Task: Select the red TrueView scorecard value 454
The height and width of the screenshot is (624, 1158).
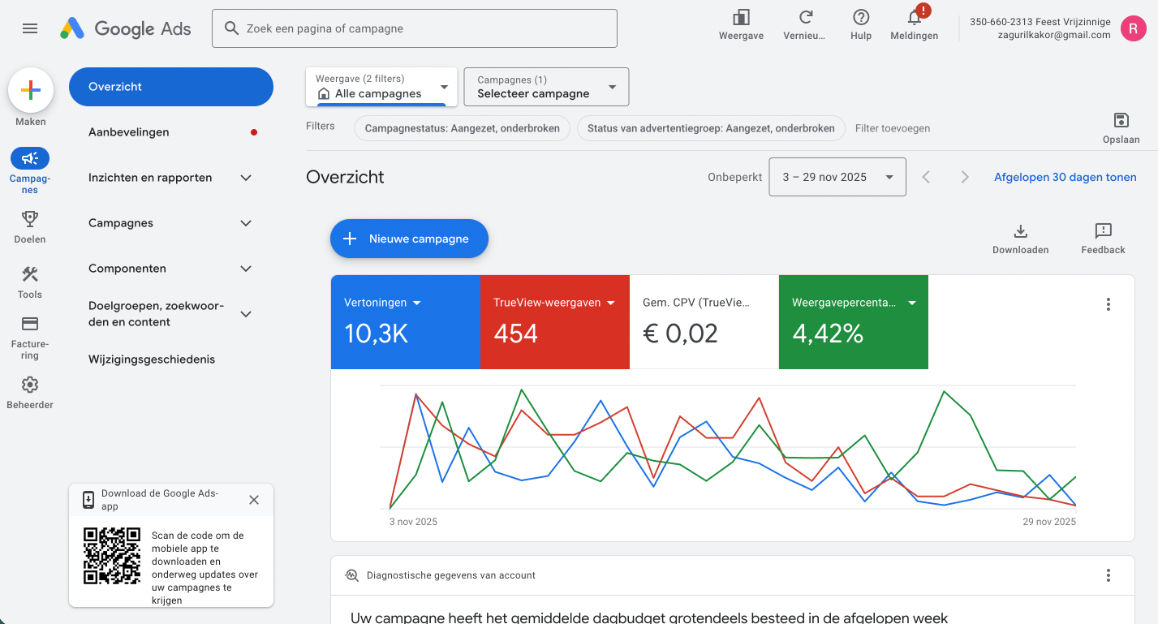Action: point(515,334)
